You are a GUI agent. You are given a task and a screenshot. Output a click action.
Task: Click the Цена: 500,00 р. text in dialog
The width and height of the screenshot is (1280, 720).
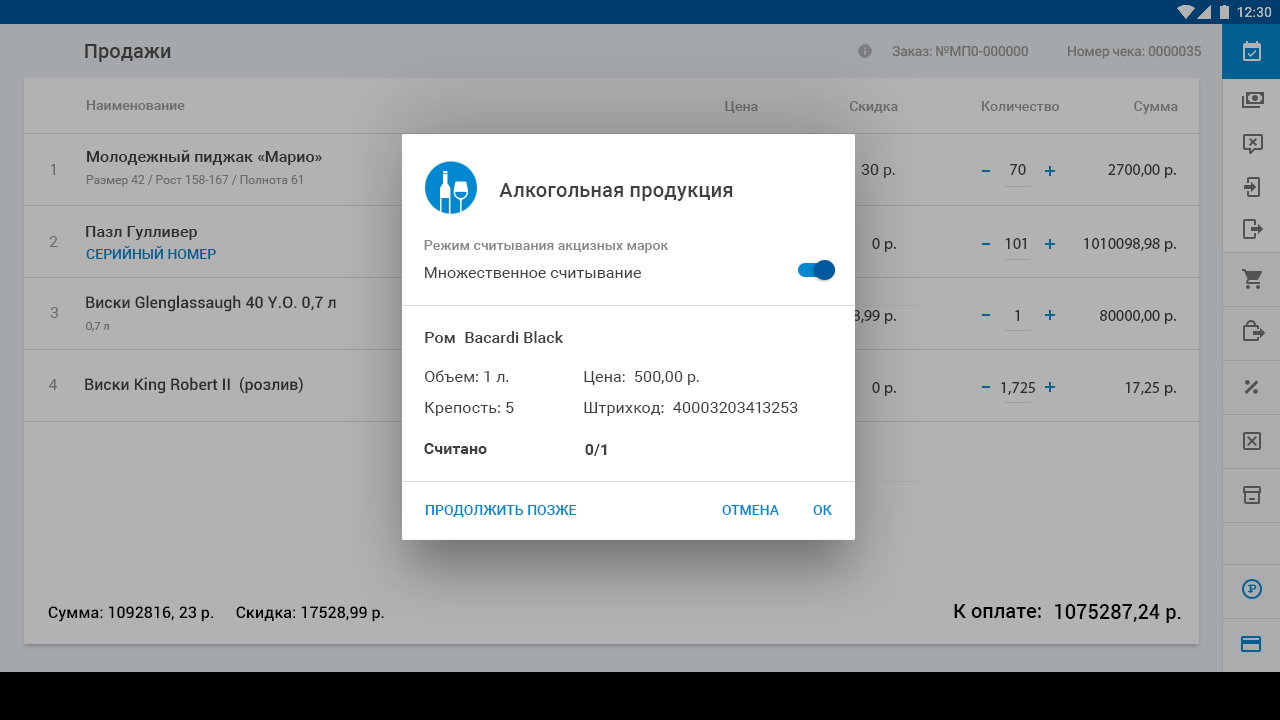point(641,377)
